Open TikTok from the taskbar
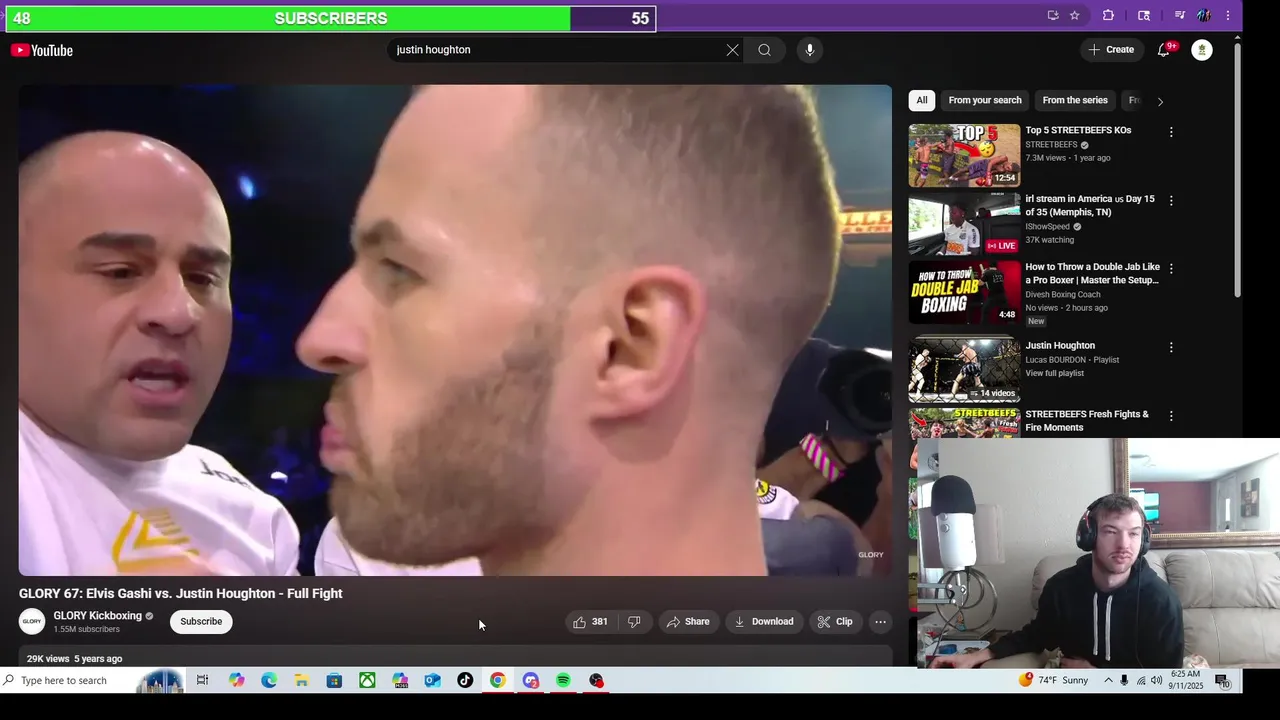Viewport: 1280px width, 720px height. click(x=465, y=681)
